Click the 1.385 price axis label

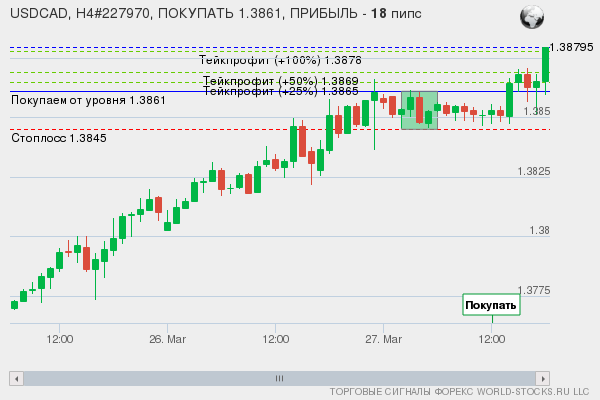pos(537,112)
